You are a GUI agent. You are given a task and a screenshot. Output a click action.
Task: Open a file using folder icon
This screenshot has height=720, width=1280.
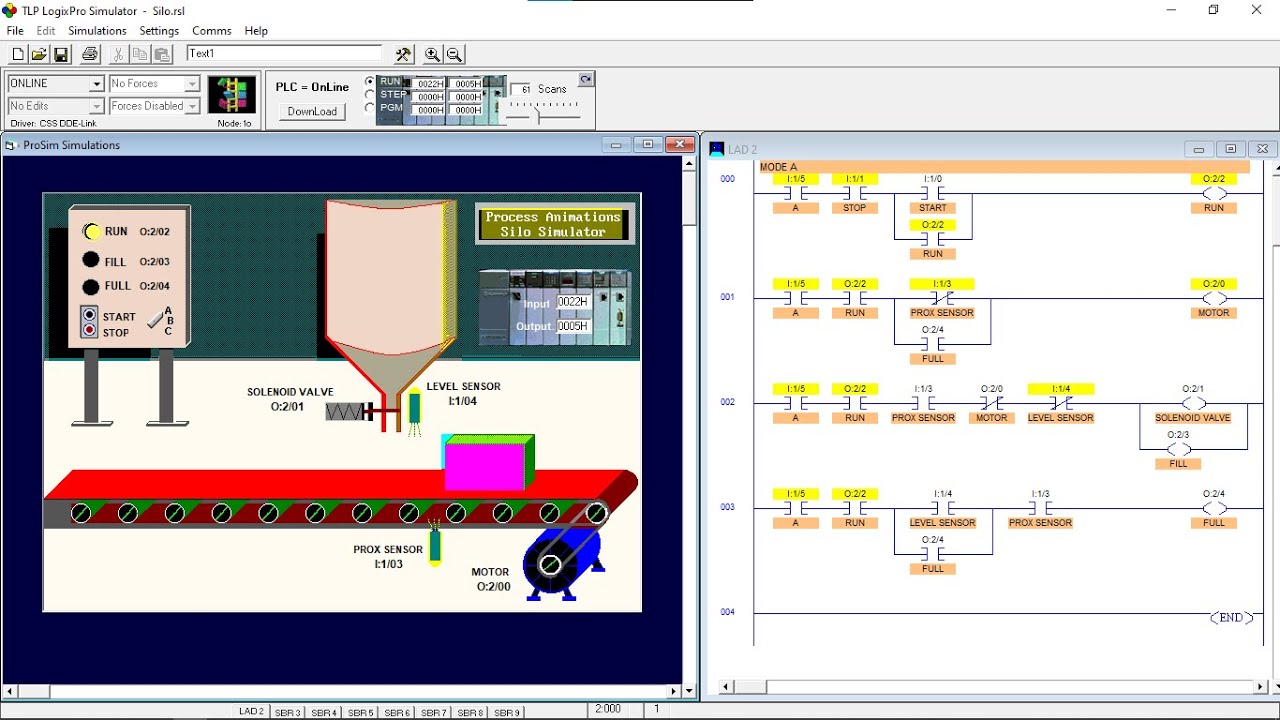point(39,55)
